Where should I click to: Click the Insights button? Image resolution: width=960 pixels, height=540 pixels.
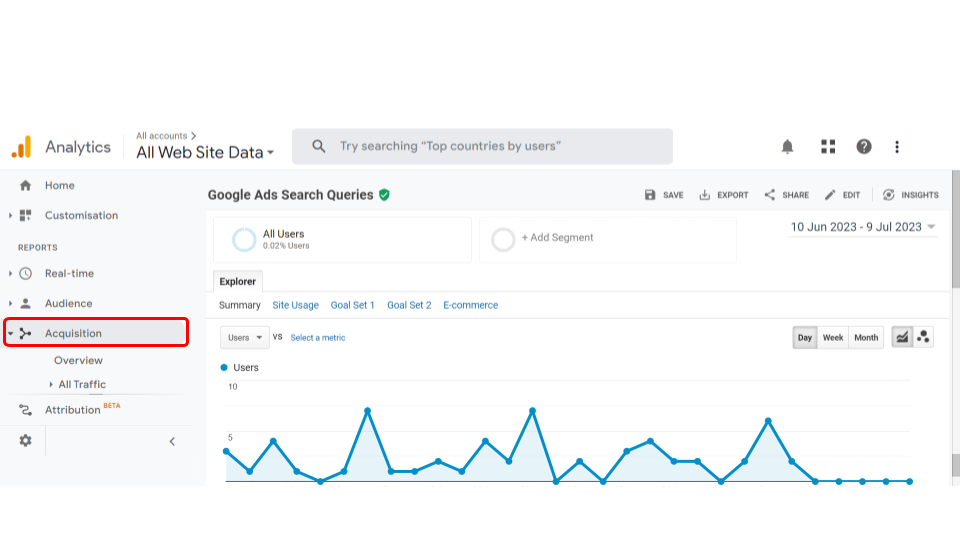click(910, 195)
